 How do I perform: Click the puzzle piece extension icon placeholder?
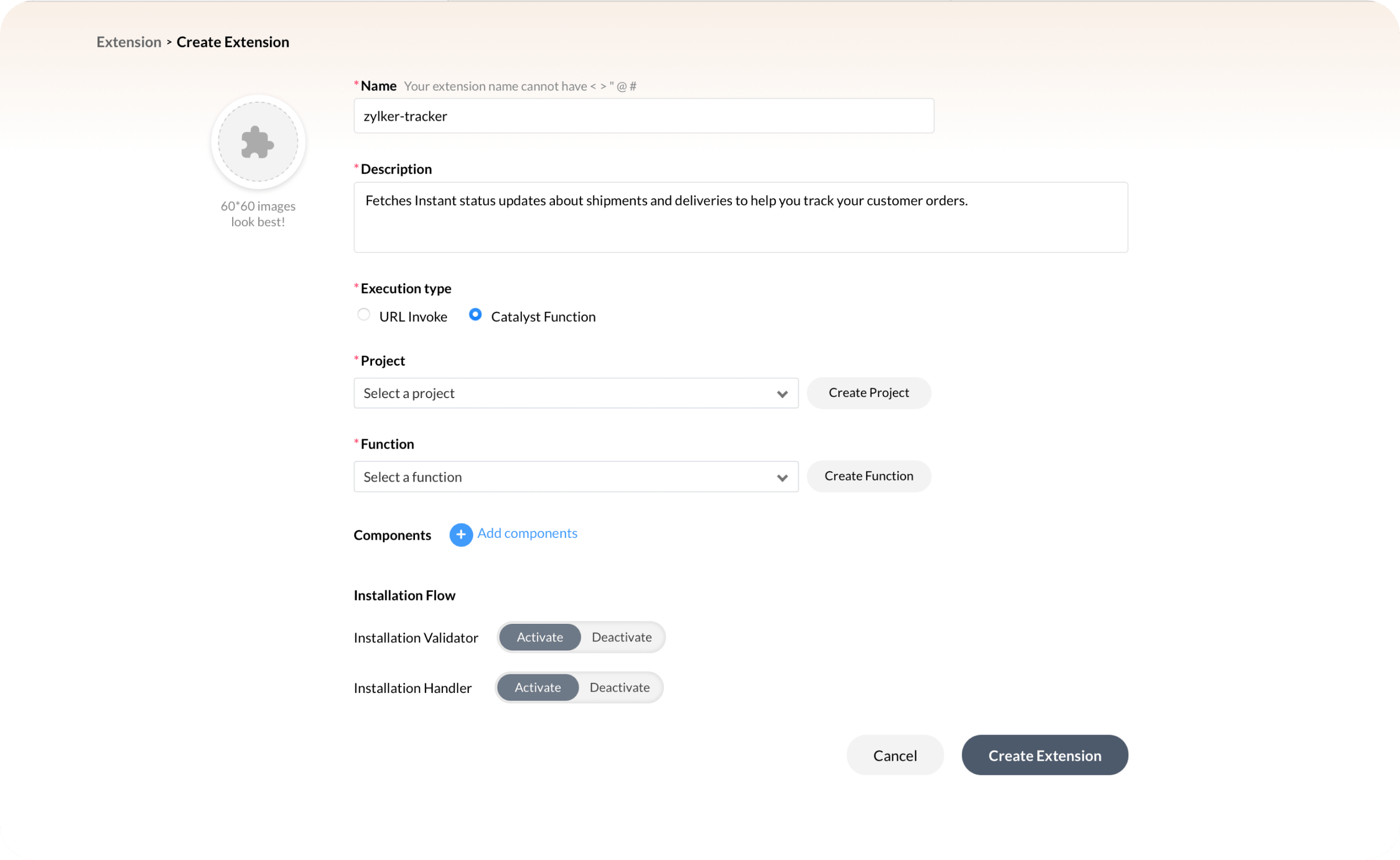pos(258,142)
